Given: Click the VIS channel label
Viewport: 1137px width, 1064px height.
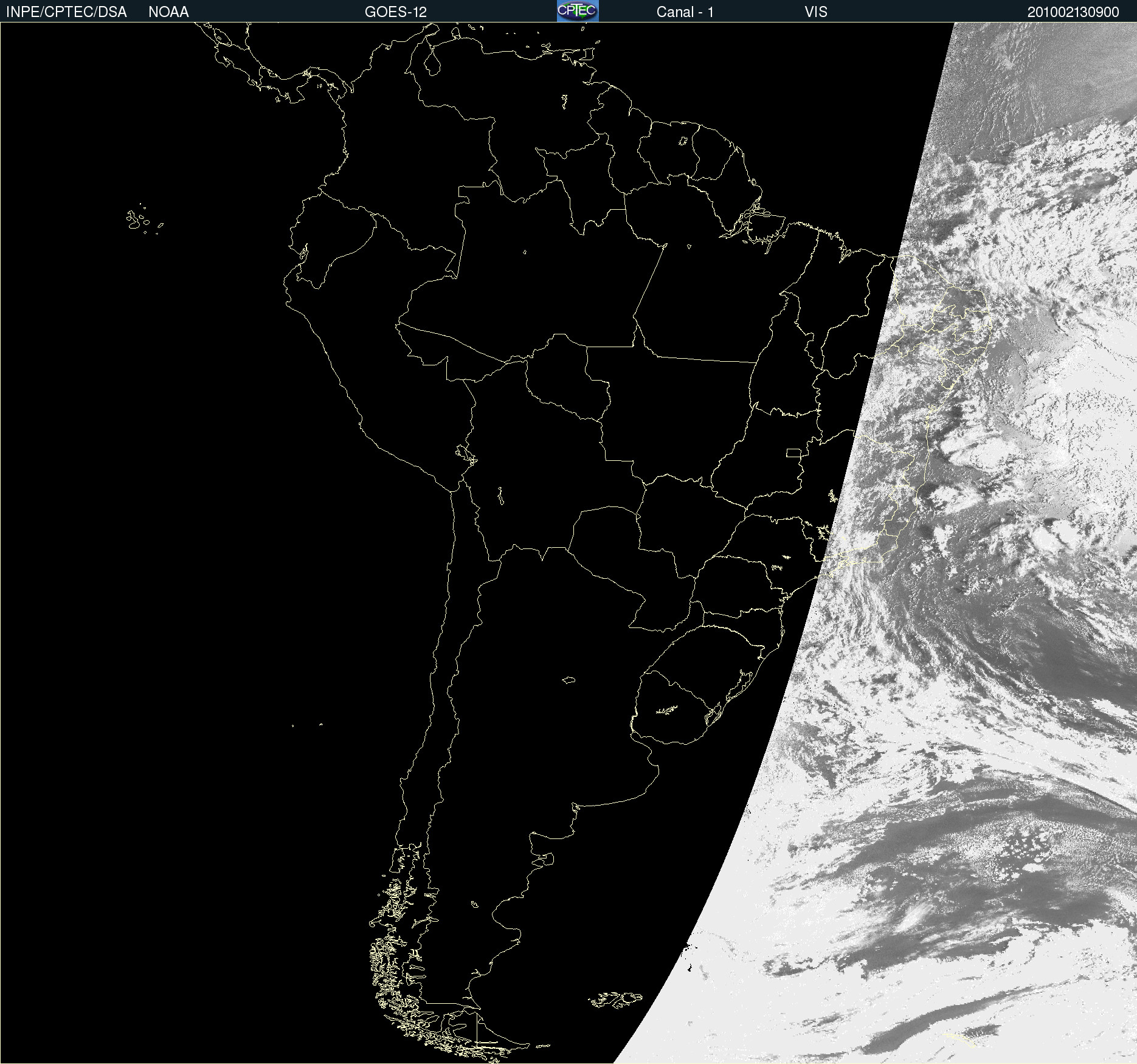Looking at the screenshot, I should coord(816,12).
